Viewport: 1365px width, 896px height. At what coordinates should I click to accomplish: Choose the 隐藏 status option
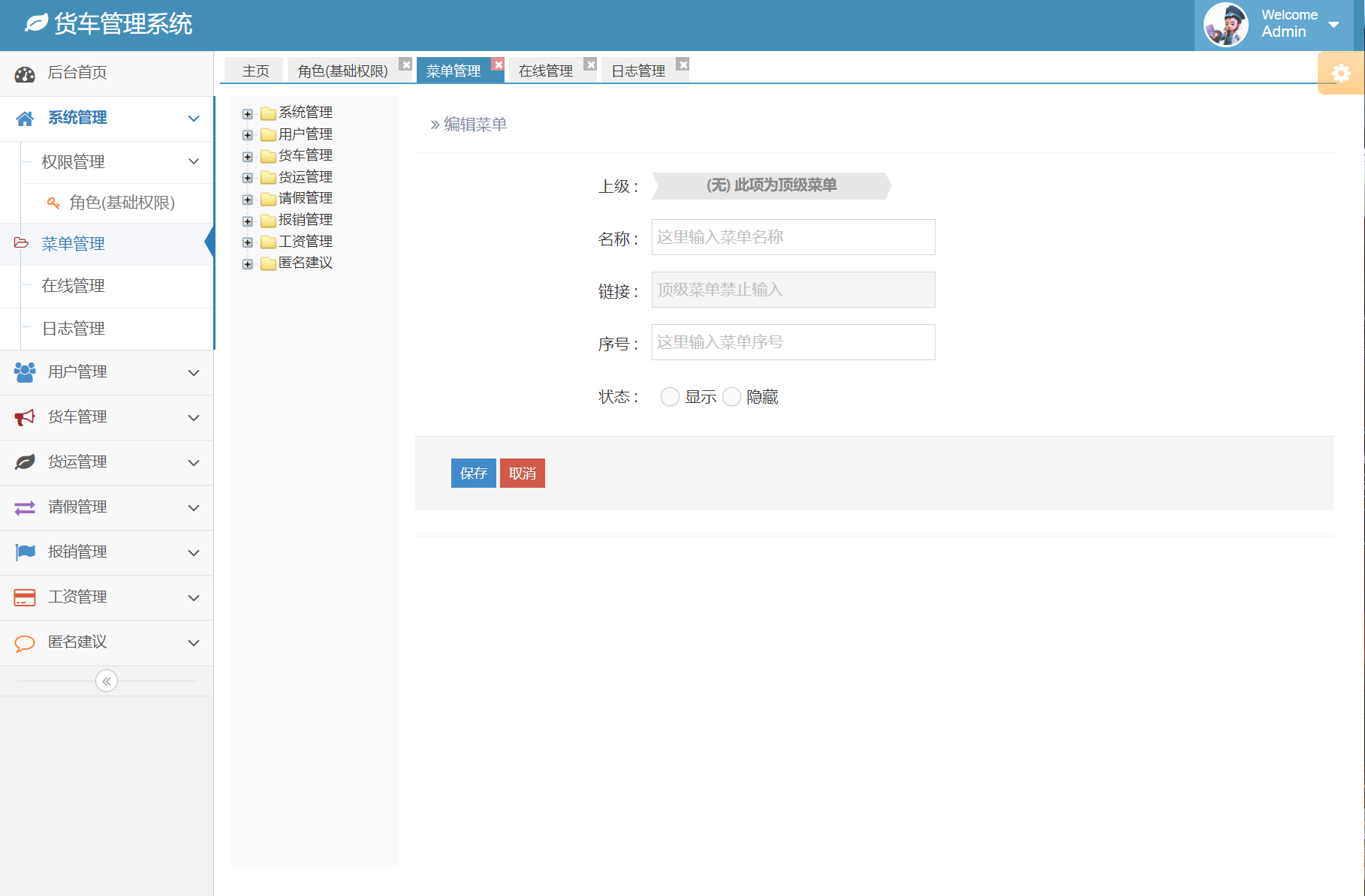click(x=732, y=396)
